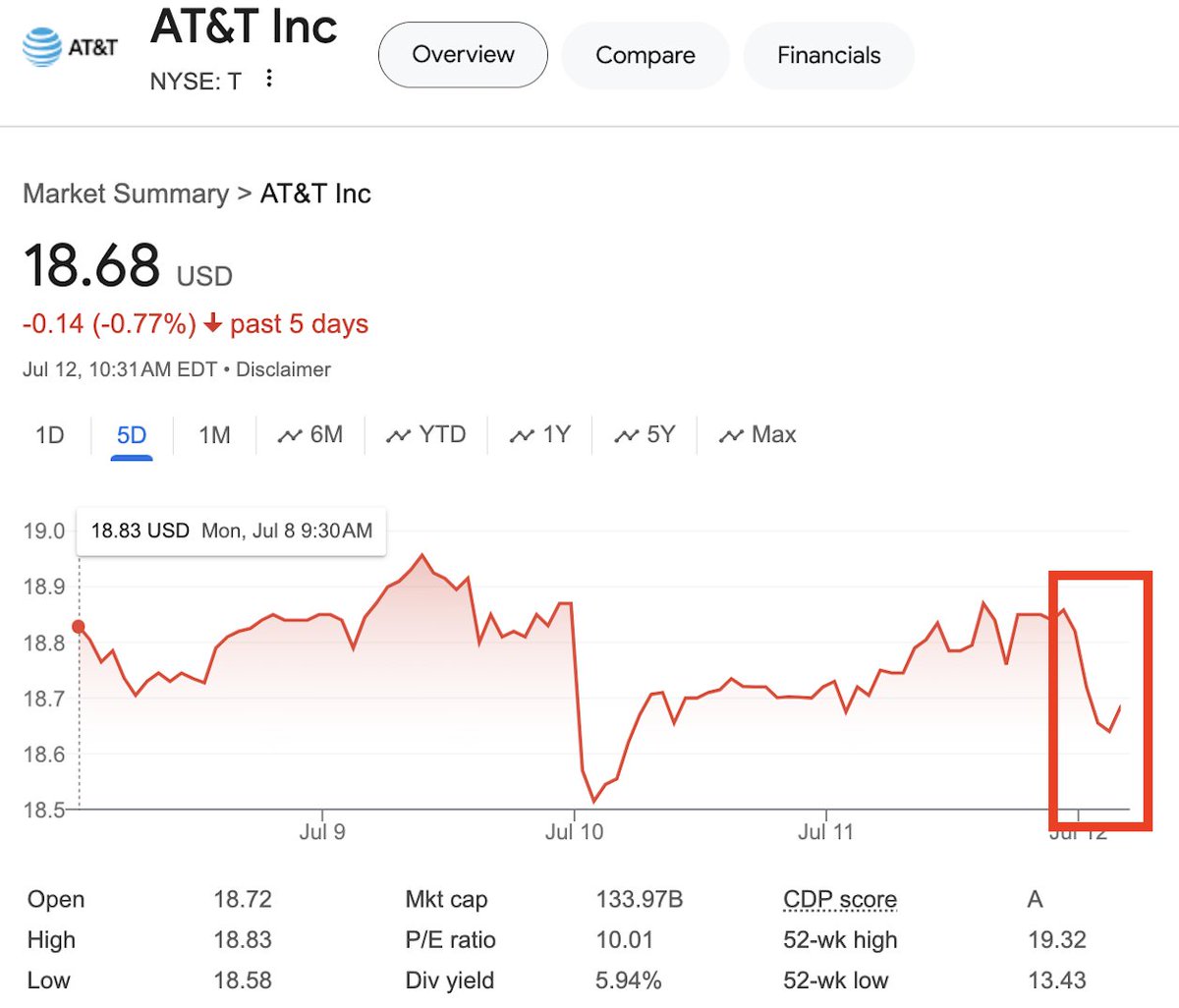1179x1008 pixels.
Task: Click the Jul 9 date label on axis
Action: pyautogui.click(x=322, y=832)
